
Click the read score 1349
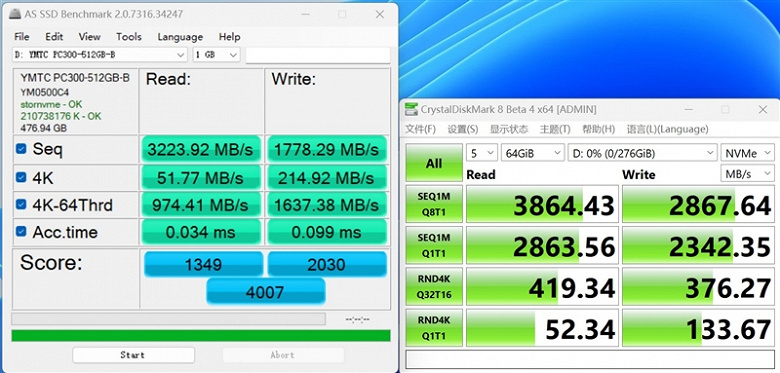[x=203, y=264]
